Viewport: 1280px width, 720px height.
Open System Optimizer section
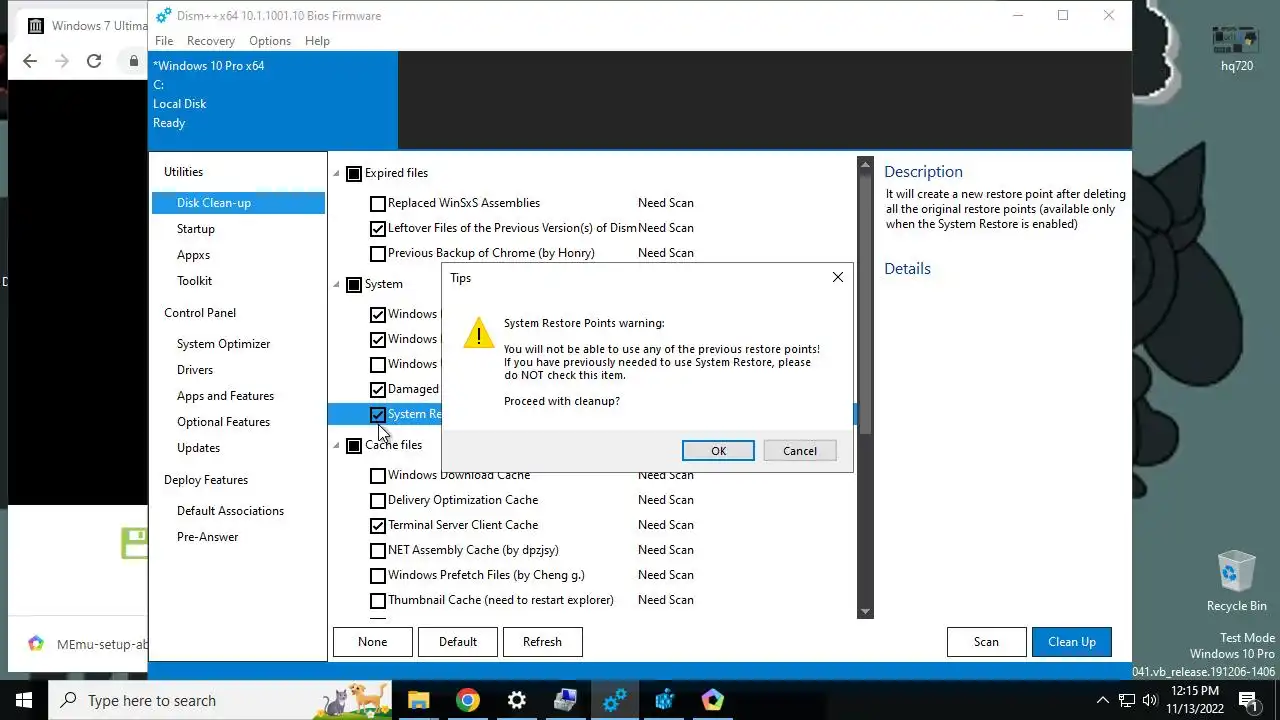point(223,344)
